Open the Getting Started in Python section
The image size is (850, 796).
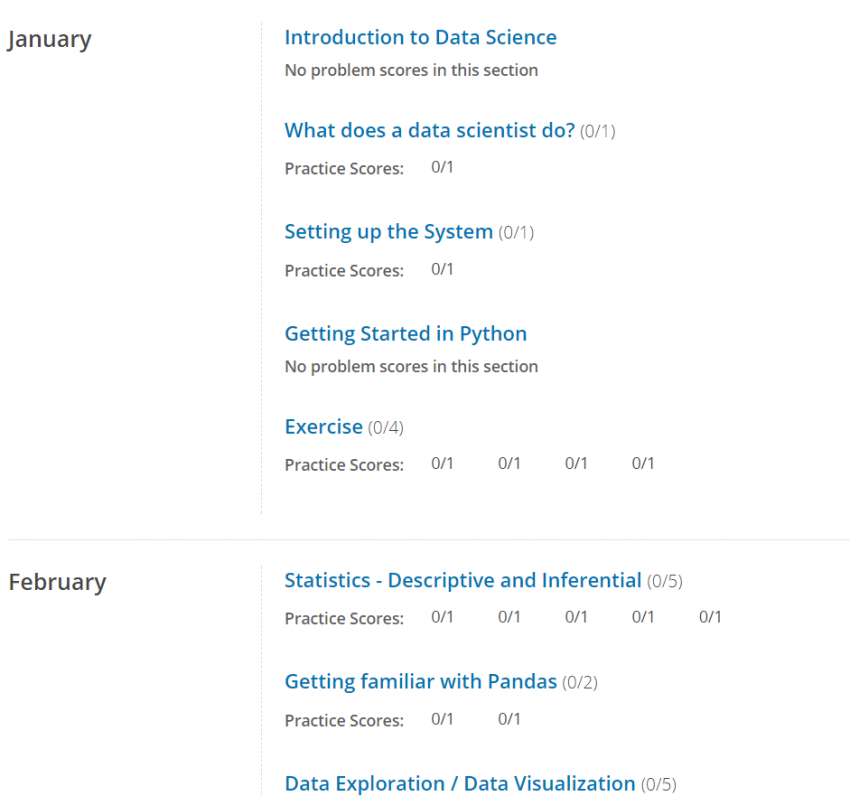405,333
